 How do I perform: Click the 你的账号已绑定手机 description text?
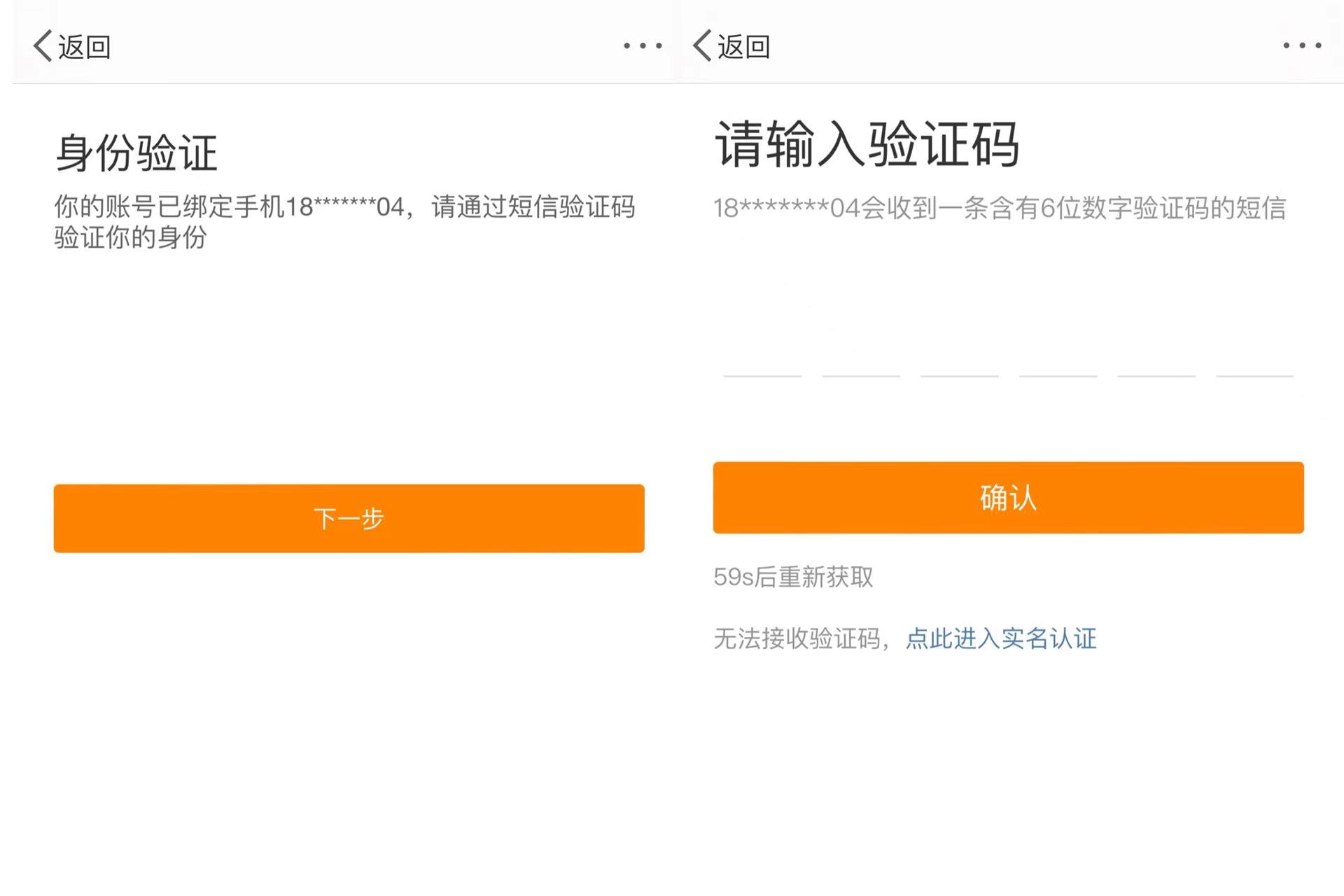[344, 222]
